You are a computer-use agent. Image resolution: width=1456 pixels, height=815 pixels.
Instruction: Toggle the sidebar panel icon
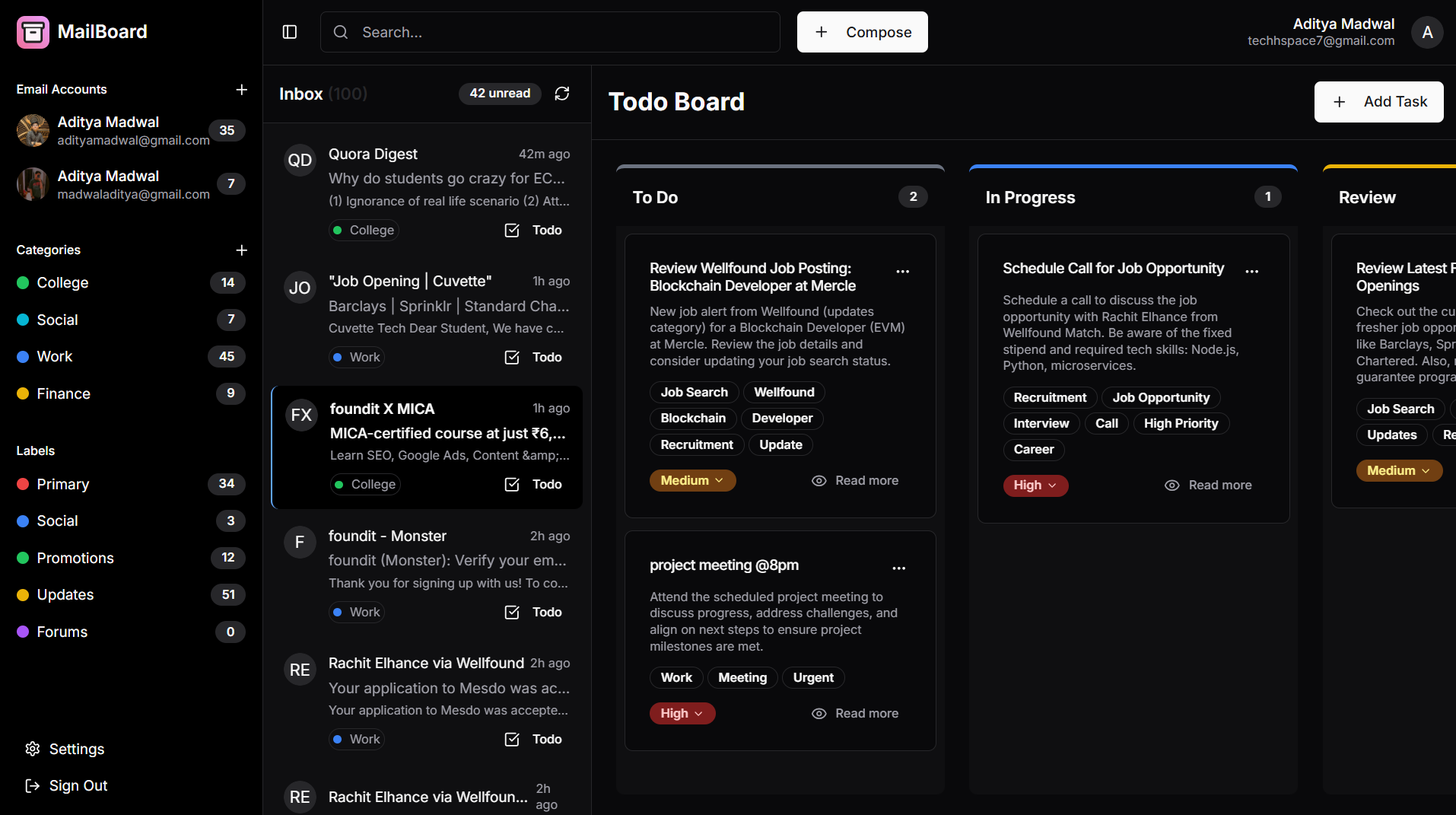[290, 32]
